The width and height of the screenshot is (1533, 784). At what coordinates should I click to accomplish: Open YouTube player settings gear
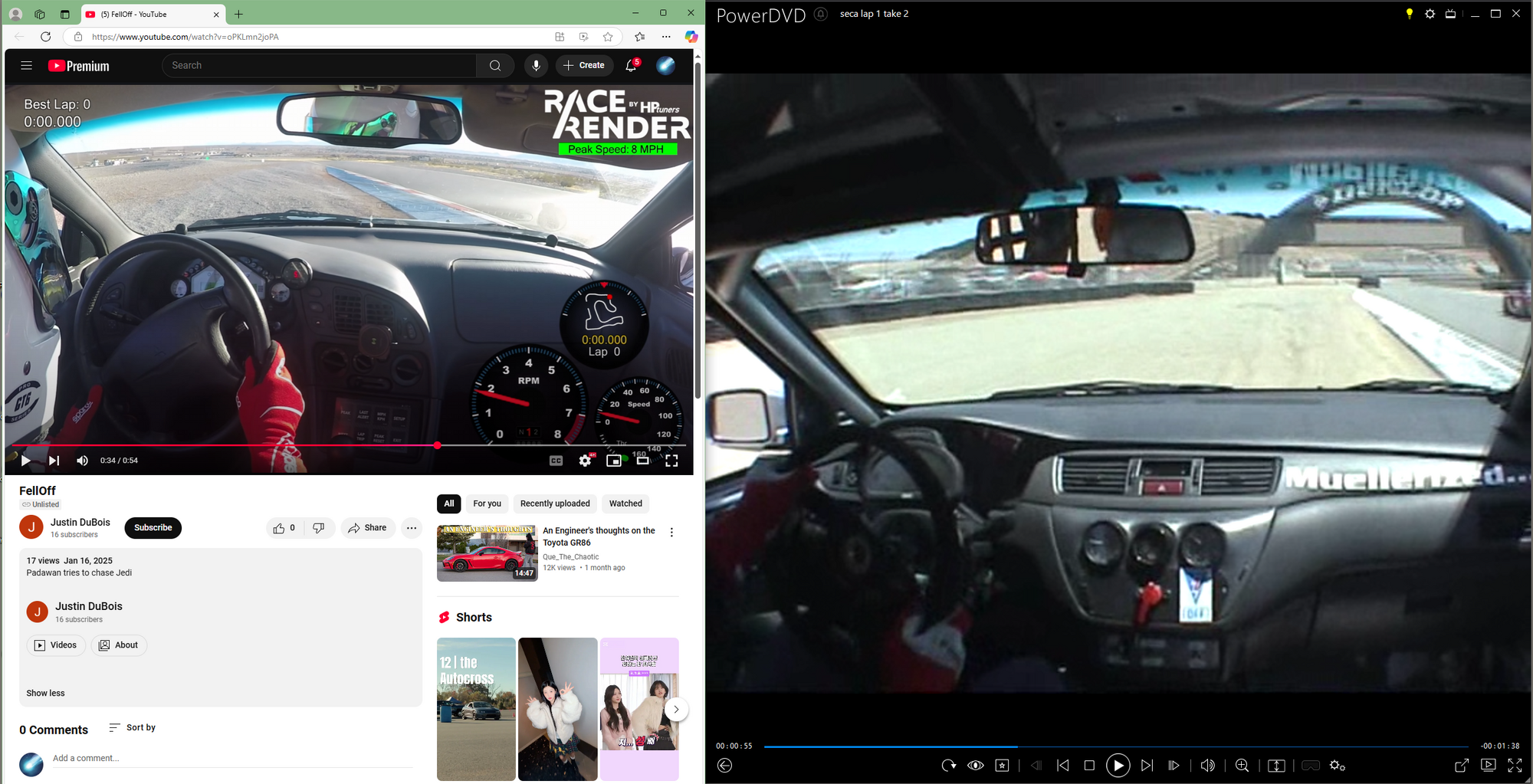pyautogui.click(x=586, y=461)
